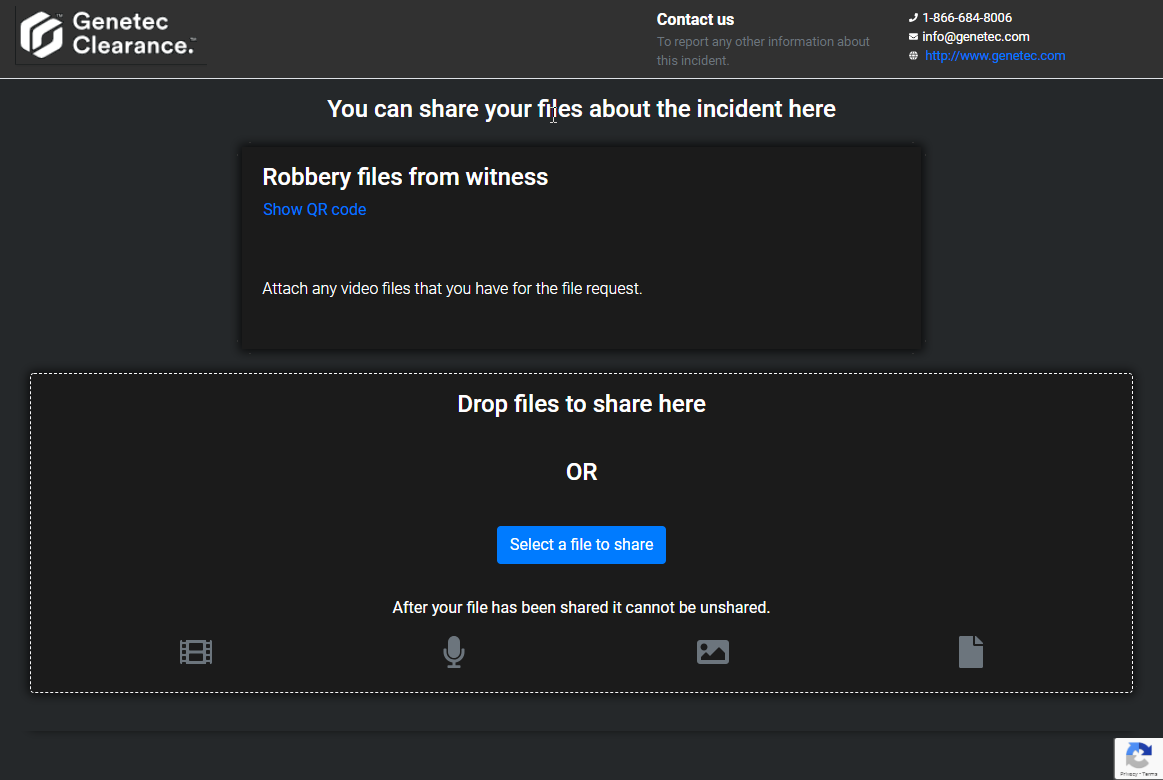
Task: Click the OR text in the drop zone
Action: point(582,472)
